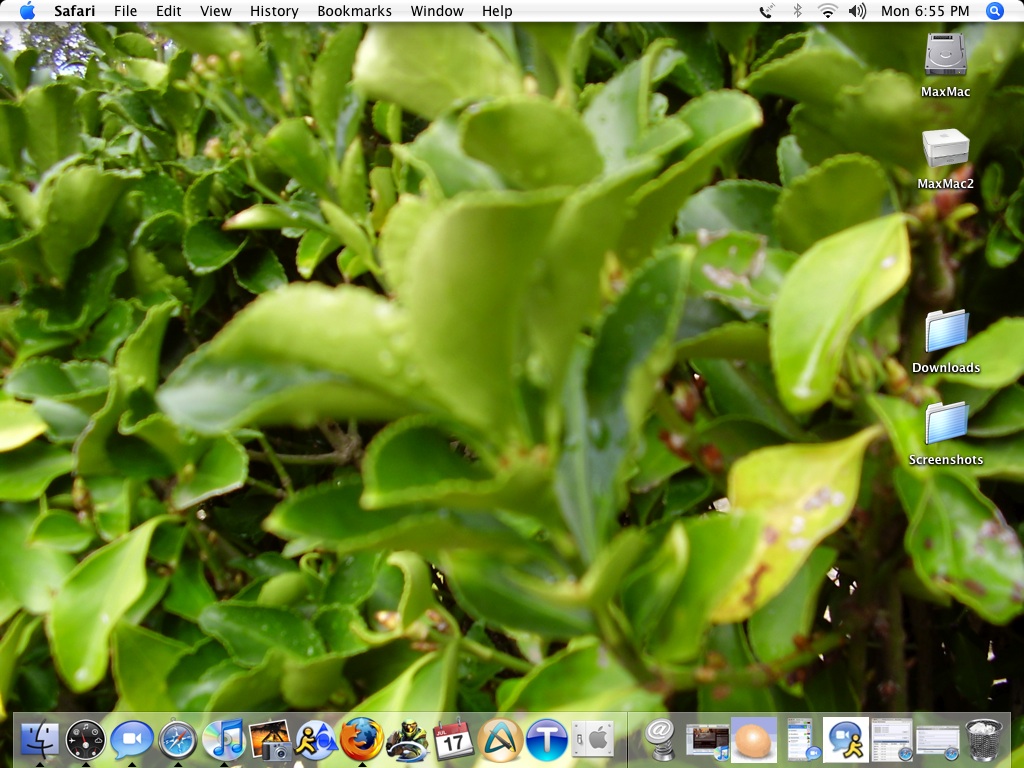
Task: Click the @ spring website shortcut in Dock
Action: coord(660,740)
